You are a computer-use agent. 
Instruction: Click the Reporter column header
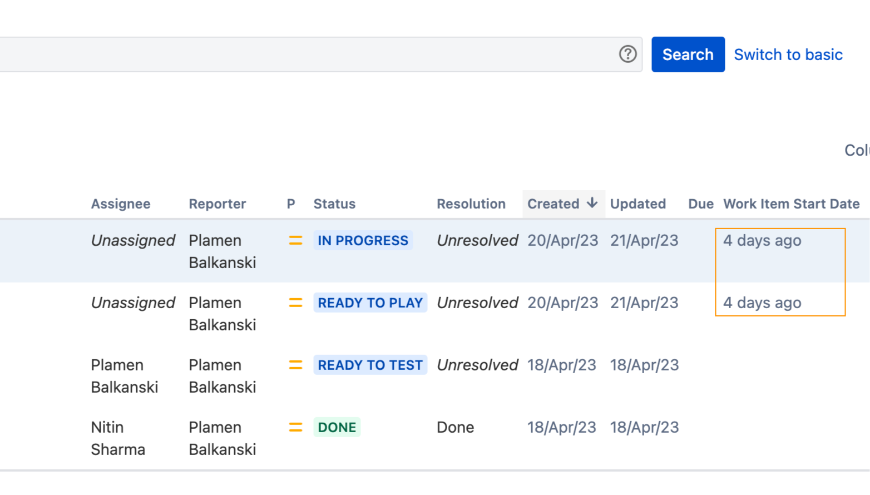pyautogui.click(x=217, y=204)
